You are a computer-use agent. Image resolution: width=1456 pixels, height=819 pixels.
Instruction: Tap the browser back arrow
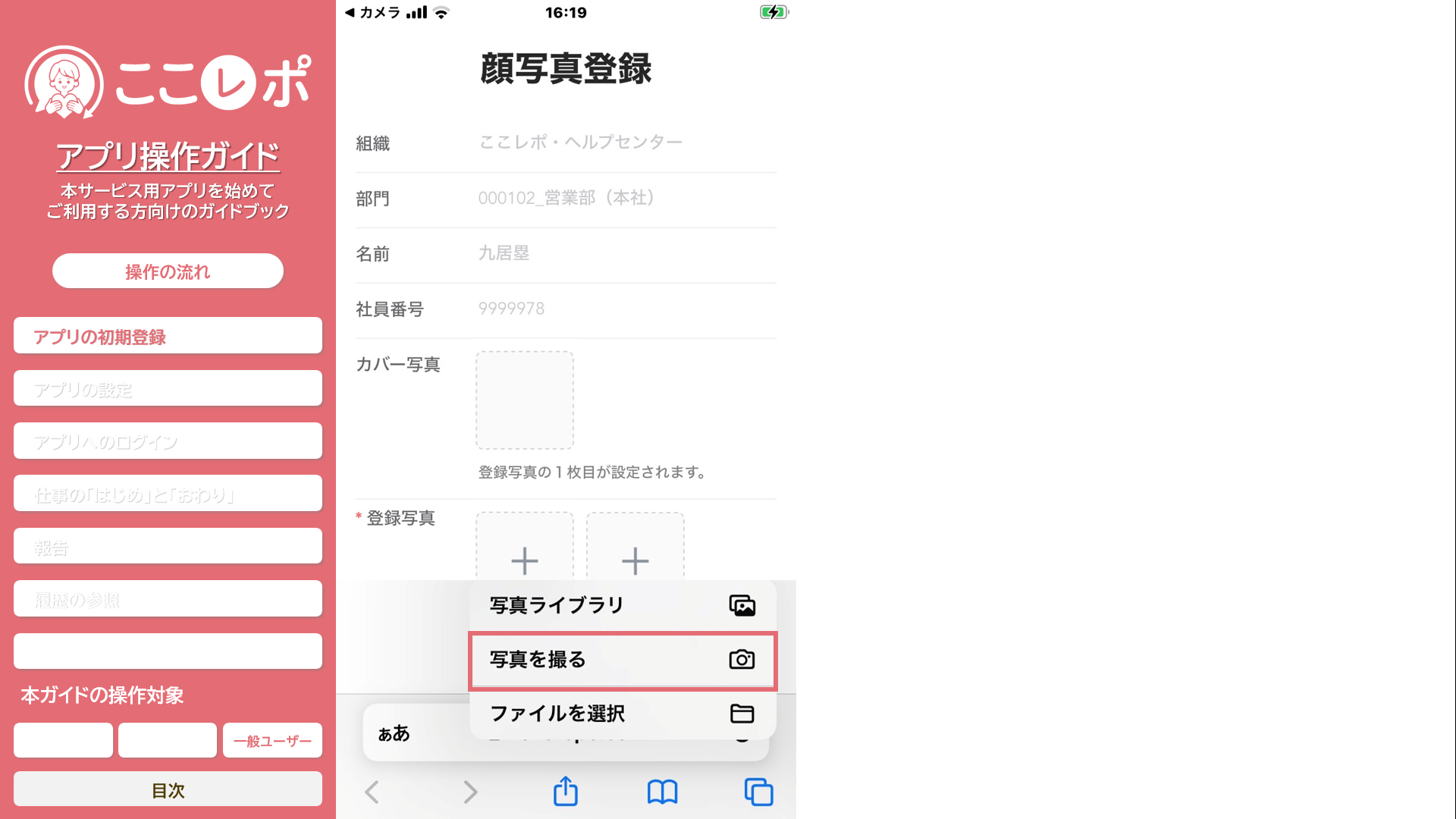pyautogui.click(x=372, y=792)
